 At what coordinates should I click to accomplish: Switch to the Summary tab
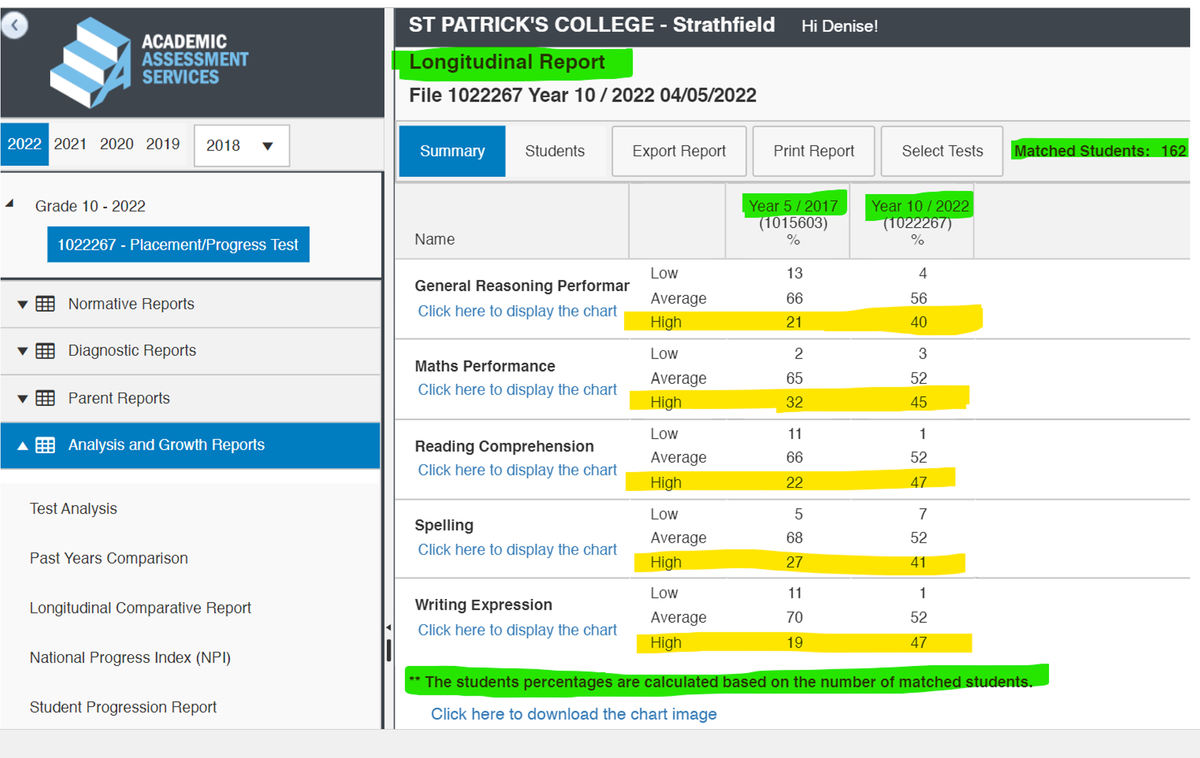[x=452, y=151]
